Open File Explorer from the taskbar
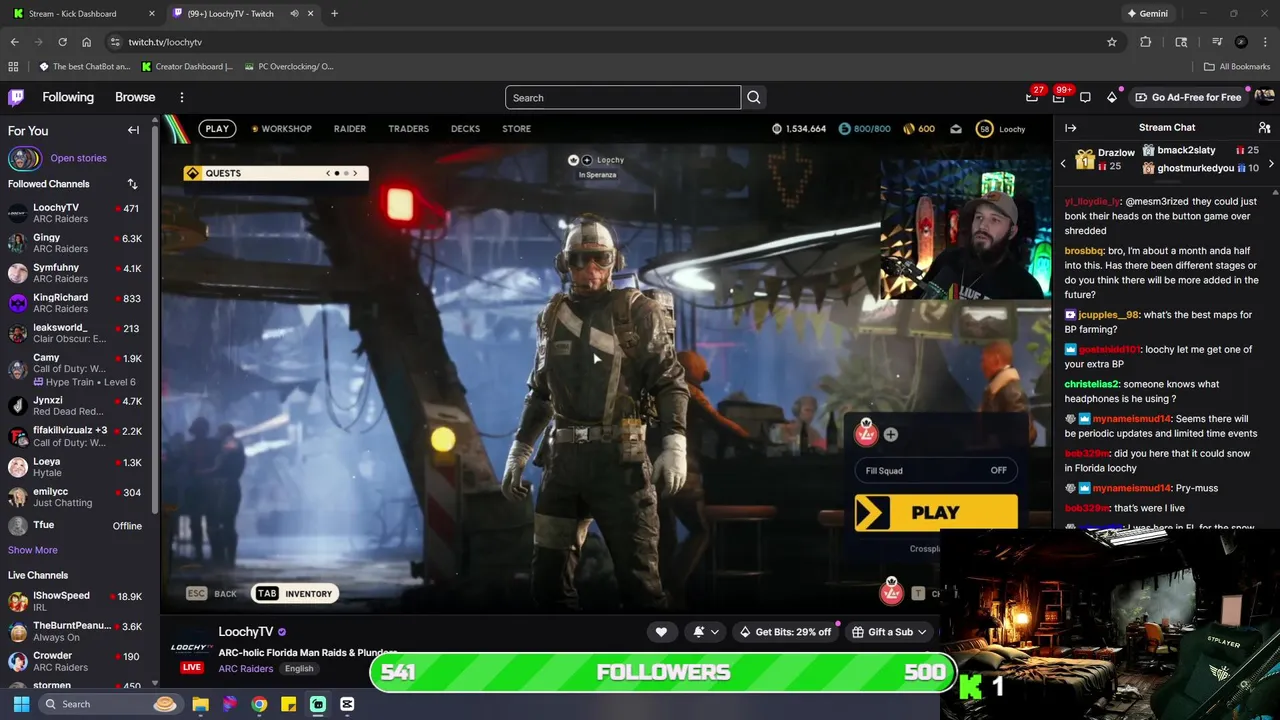This screenshot has width=1280, height=720. point(200,704)
